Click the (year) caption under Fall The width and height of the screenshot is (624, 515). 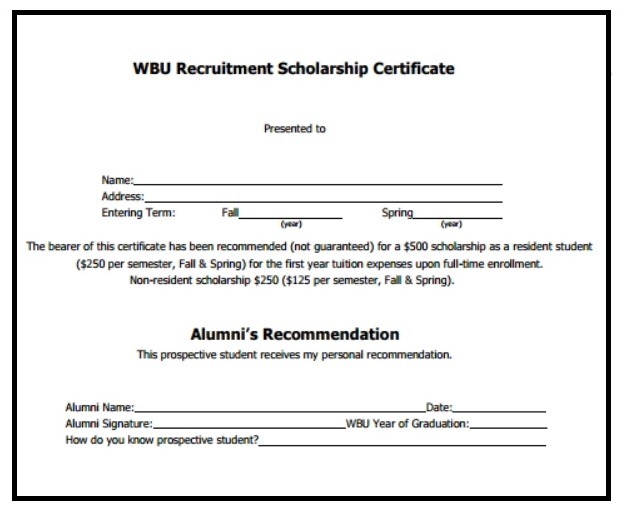click(x=291, y=224)
